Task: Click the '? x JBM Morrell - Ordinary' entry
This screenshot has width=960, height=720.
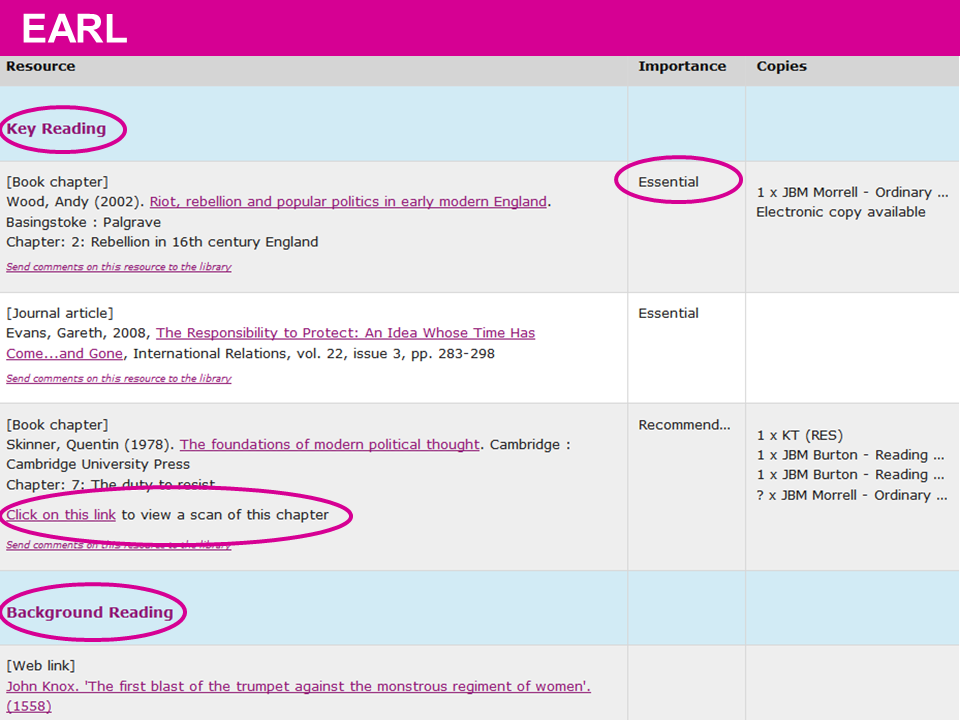Action: [x=850, y=495]
